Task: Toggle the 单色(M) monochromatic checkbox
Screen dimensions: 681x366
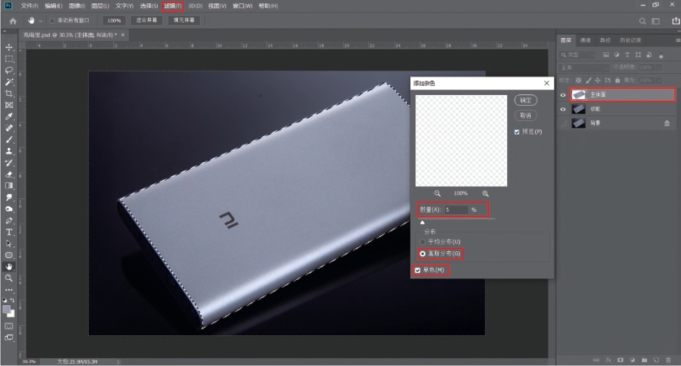Action: (418, 270)
